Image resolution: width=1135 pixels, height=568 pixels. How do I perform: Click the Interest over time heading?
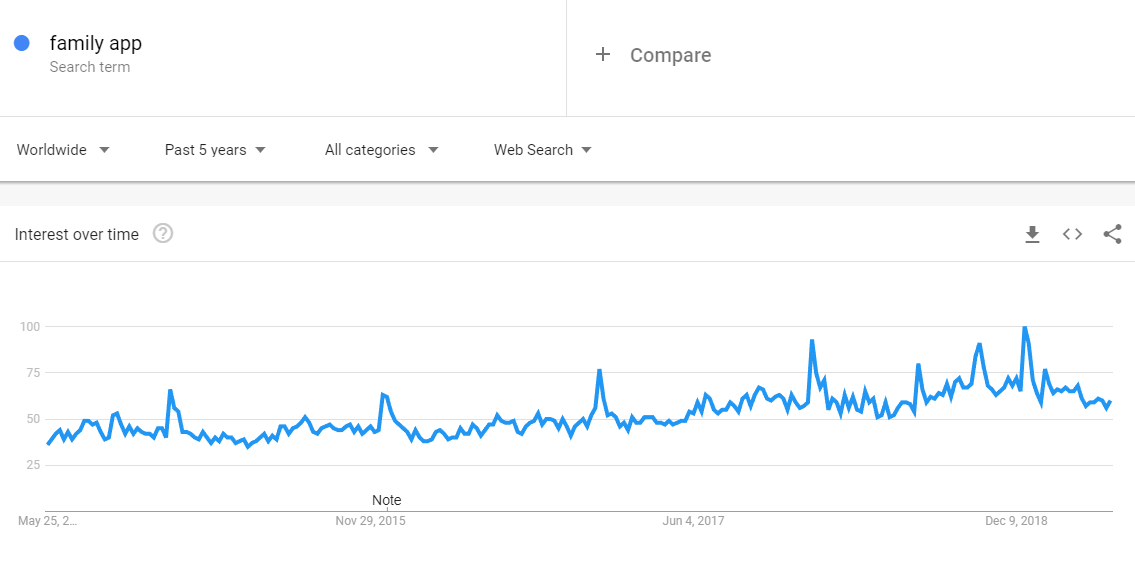pos(77,234)
